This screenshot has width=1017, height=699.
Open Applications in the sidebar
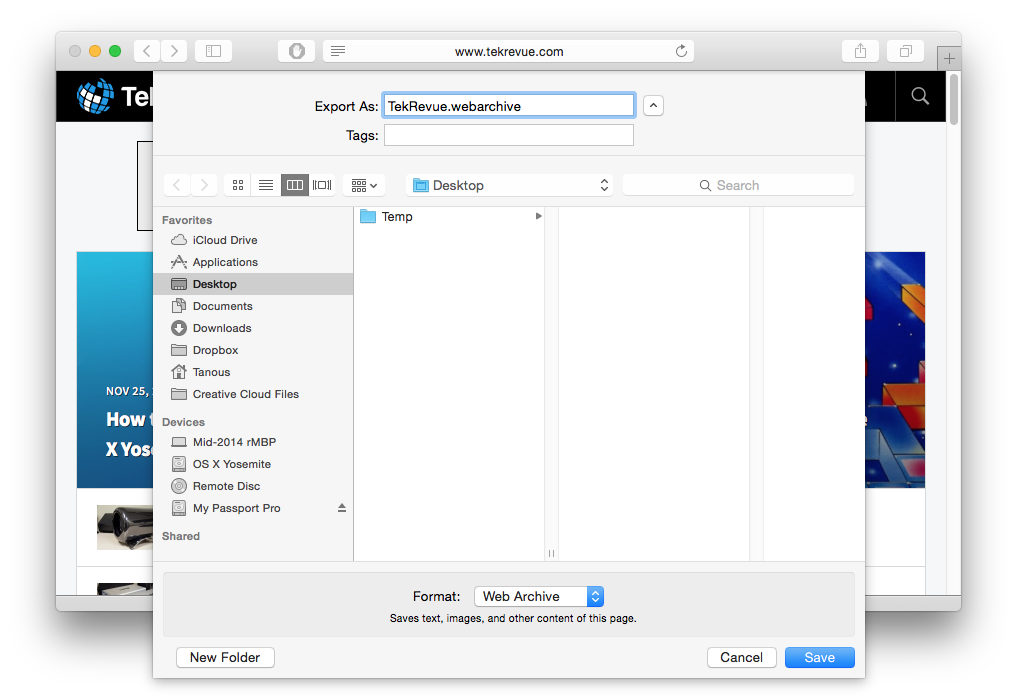click(x=254, y=262)
